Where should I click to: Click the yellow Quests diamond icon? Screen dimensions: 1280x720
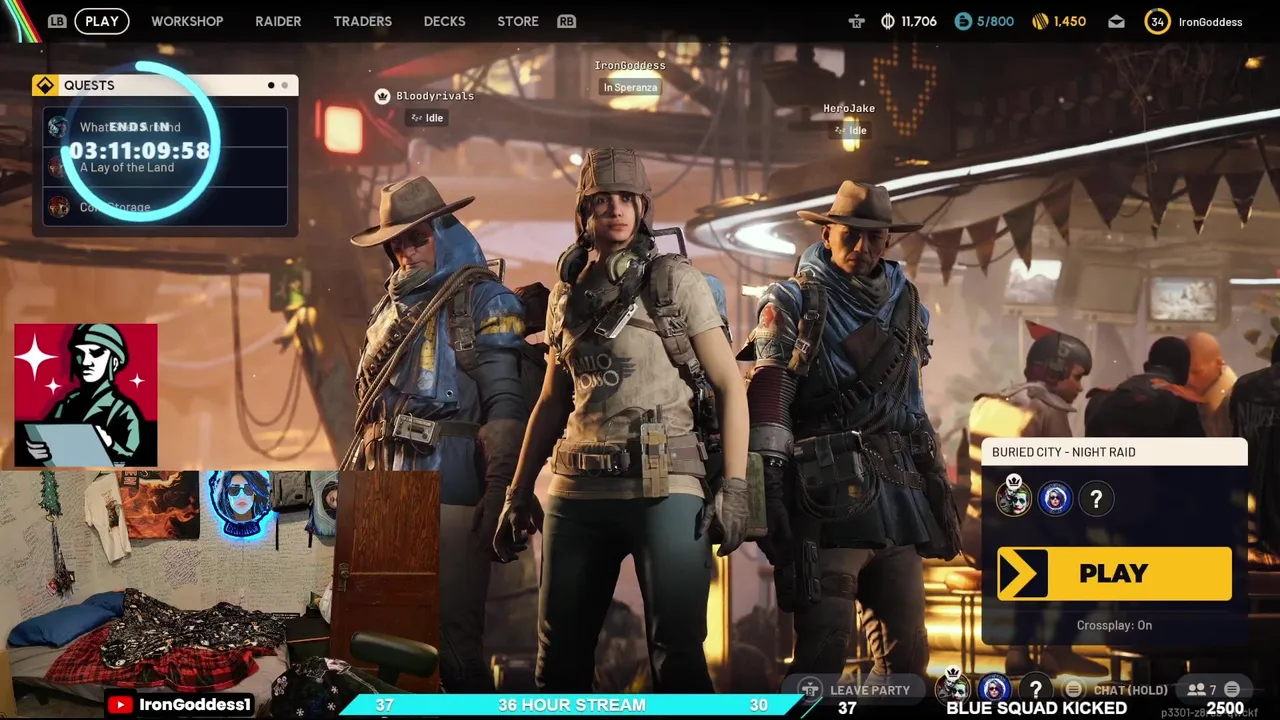44,85
